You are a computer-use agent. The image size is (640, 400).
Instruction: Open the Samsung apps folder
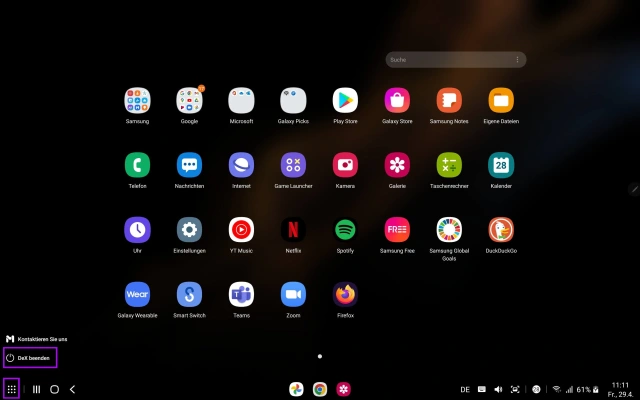[137, 100]
